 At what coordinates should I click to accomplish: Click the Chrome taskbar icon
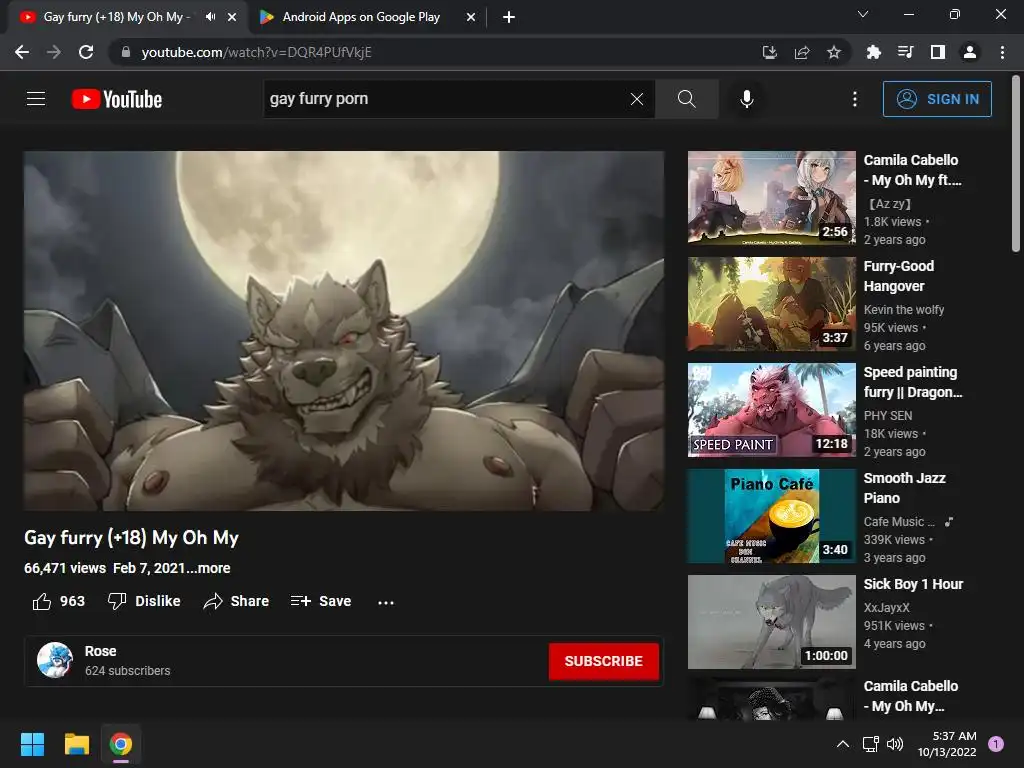pyautogui.click(x=121, y=744)
